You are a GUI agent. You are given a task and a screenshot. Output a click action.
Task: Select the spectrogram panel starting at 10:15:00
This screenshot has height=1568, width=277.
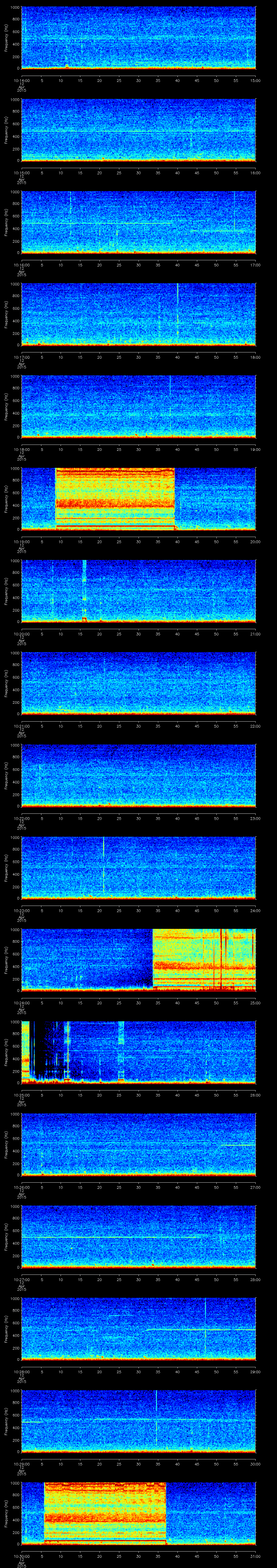[138, 130]
